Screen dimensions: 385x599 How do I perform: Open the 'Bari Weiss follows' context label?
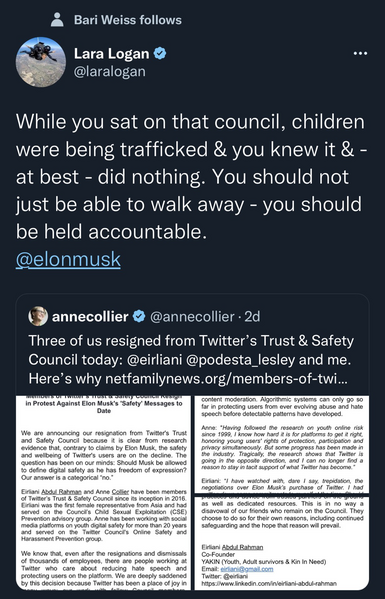point(128,20)
